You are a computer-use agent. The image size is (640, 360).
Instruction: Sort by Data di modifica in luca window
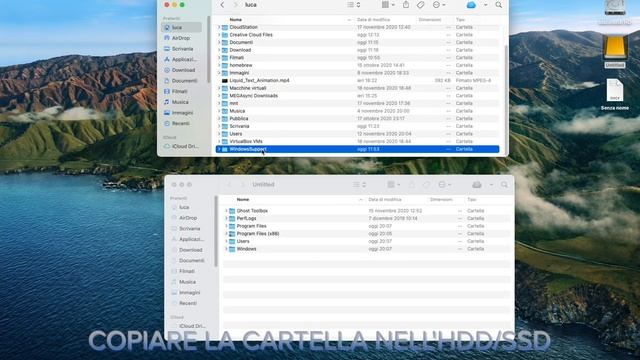coord(373,20)
